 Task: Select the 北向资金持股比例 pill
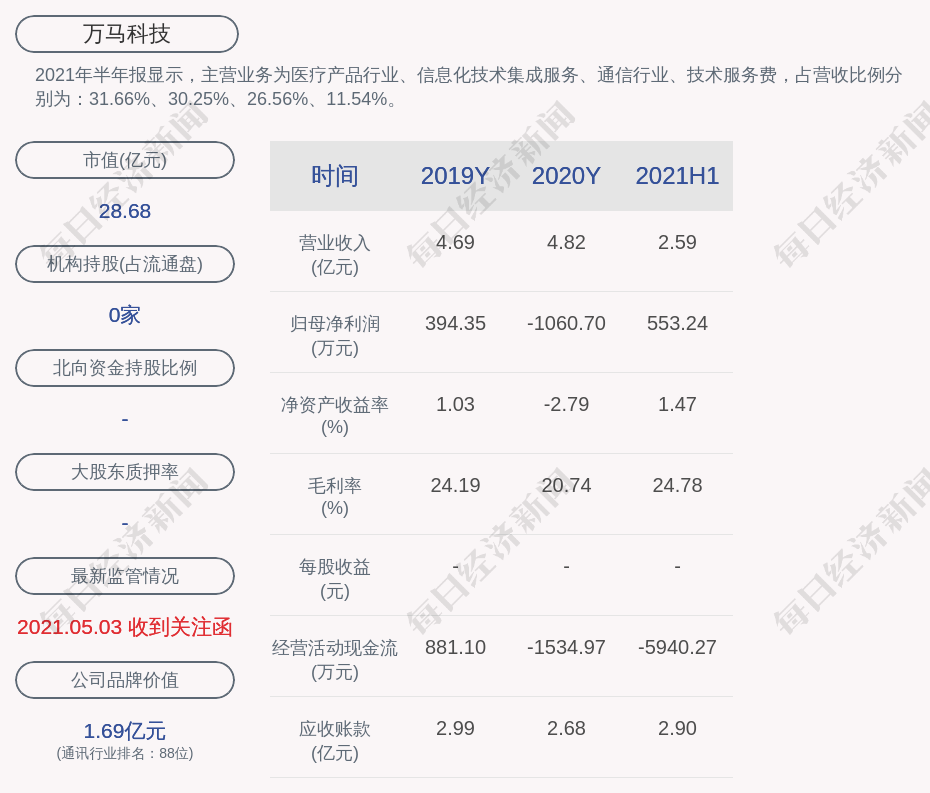tap(125, 368)
